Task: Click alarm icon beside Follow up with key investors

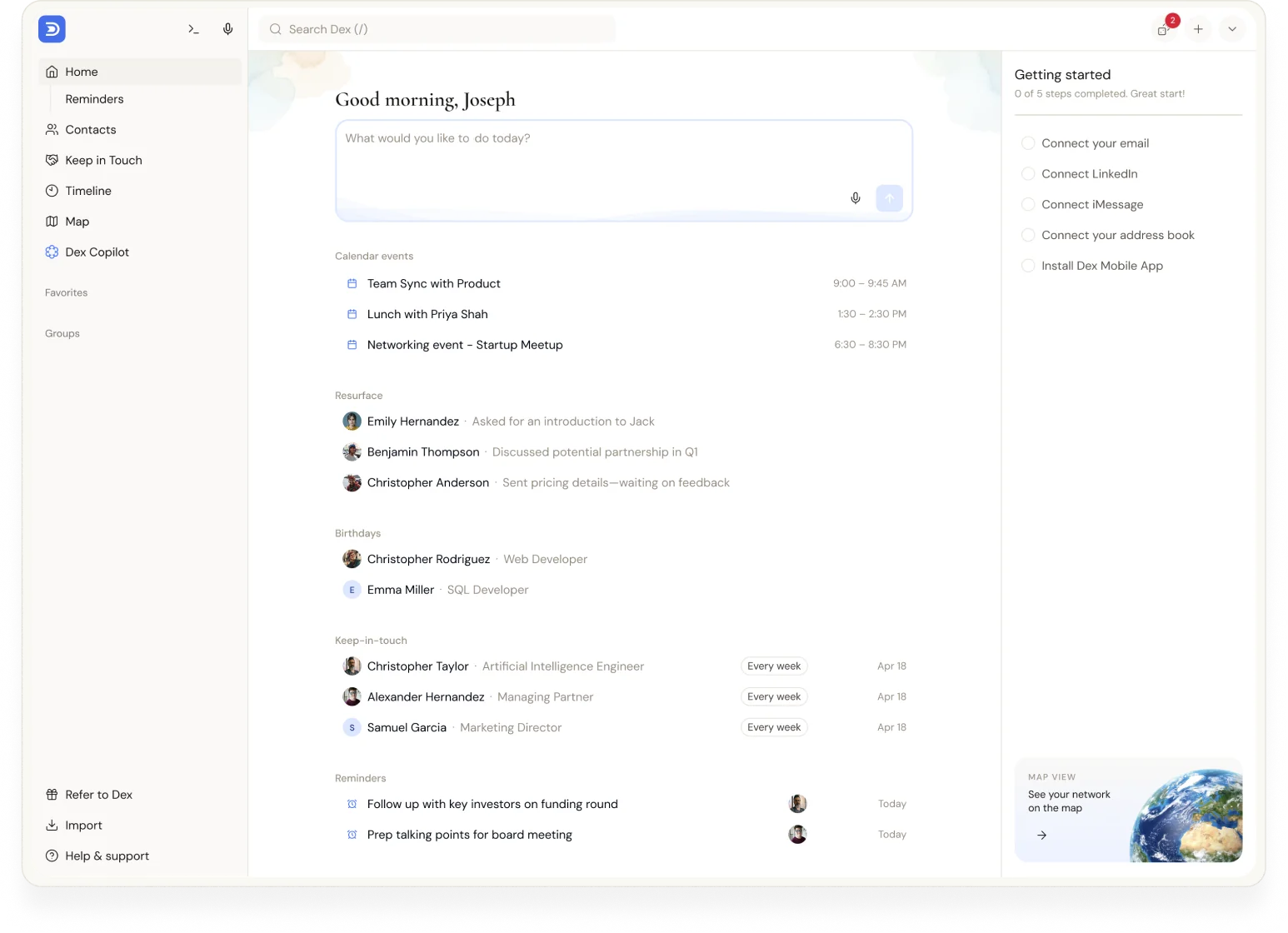Action: (x=352, y=804)
